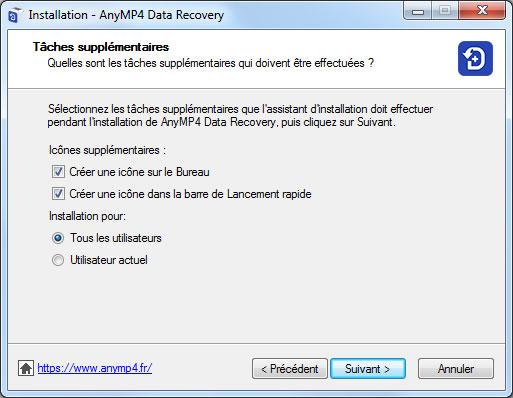Click the 'Icônes supplémentaires :' group label
The width and height of the screenshot is (513, 398).
107,150
